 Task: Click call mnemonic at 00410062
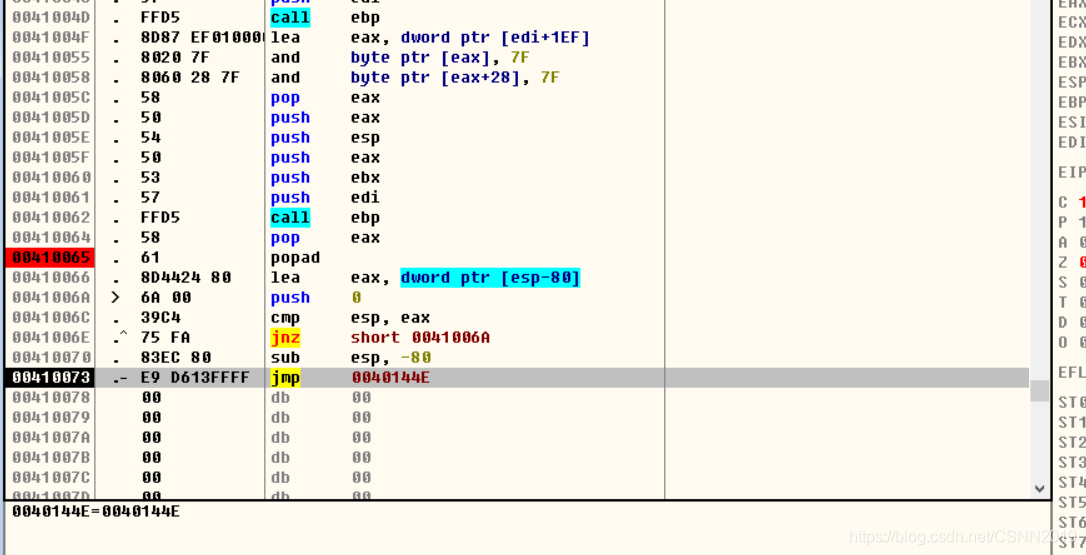coord(290,218)
